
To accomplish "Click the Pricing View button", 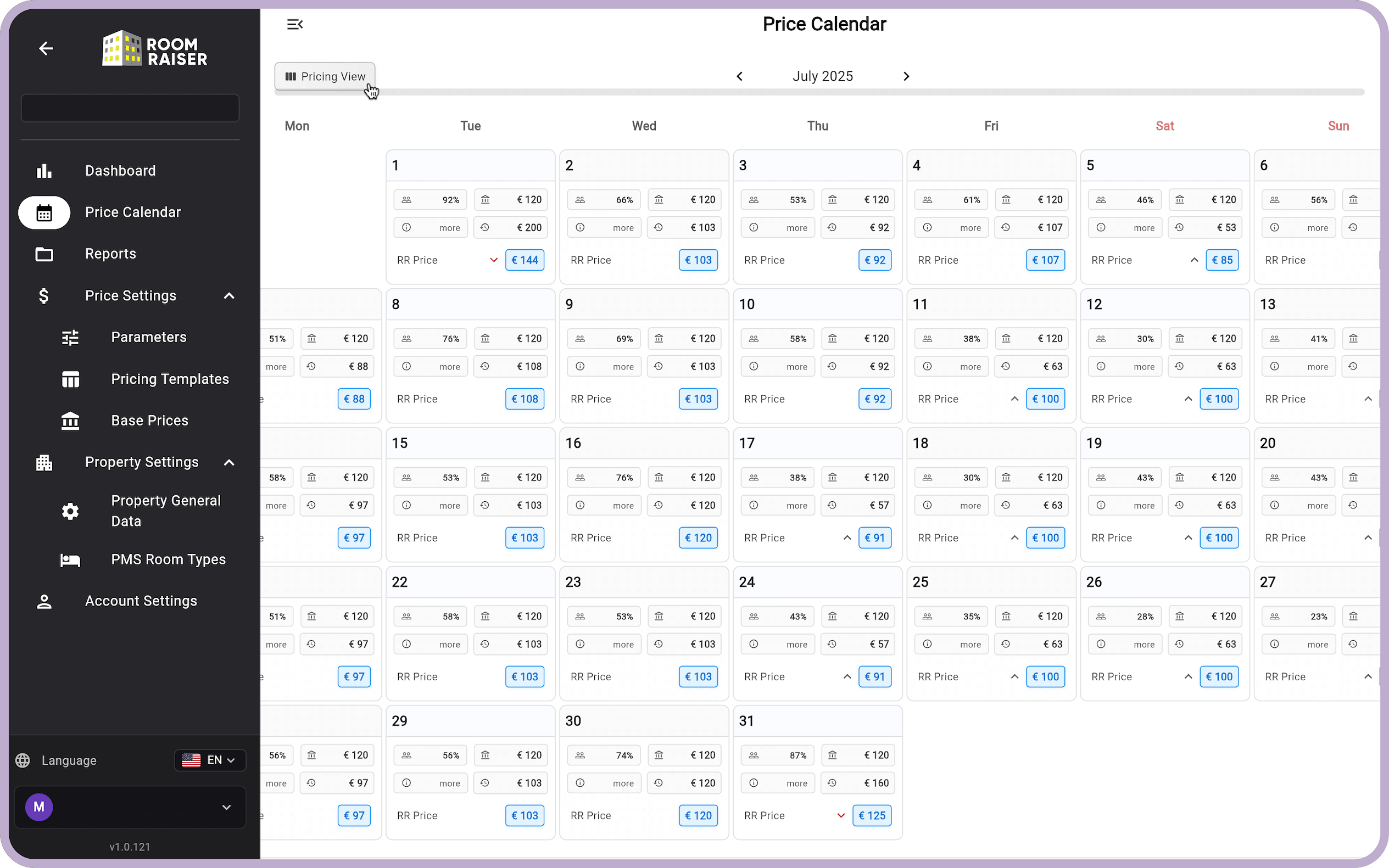I will (x=325, y=76).
